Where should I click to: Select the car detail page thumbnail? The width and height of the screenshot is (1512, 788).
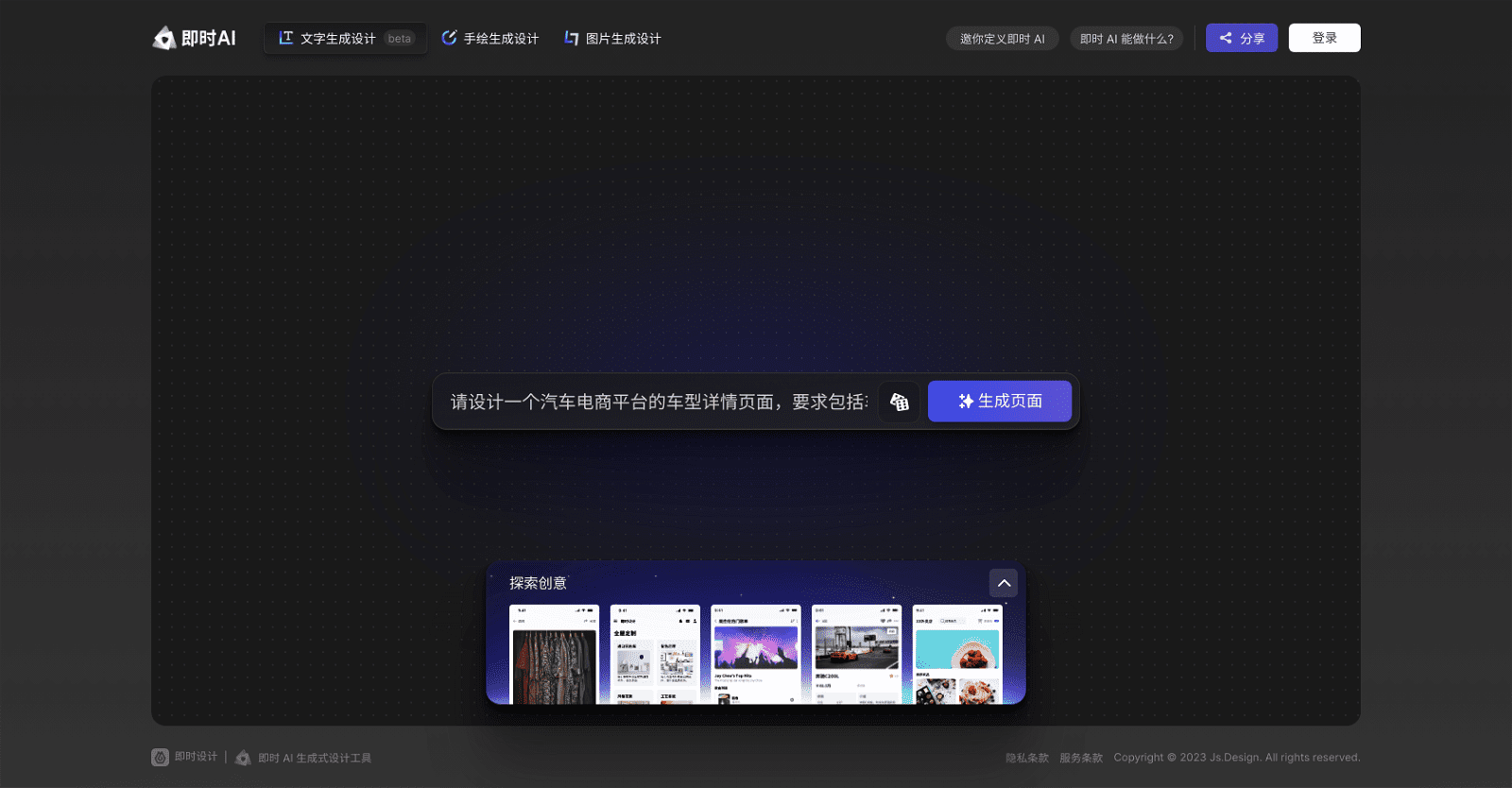point(856,654)
